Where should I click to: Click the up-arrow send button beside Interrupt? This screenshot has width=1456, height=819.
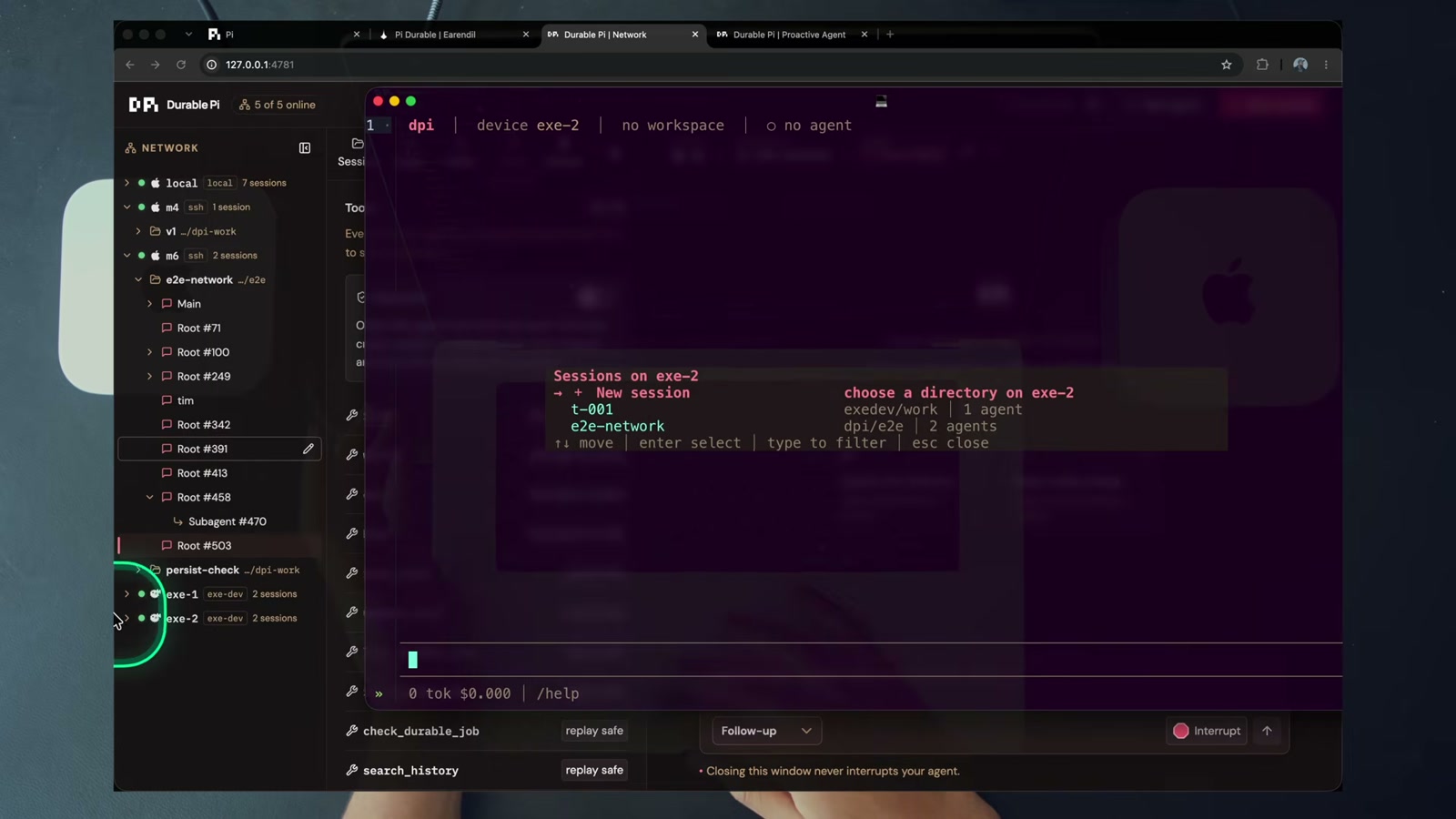tap(1267, 731)
